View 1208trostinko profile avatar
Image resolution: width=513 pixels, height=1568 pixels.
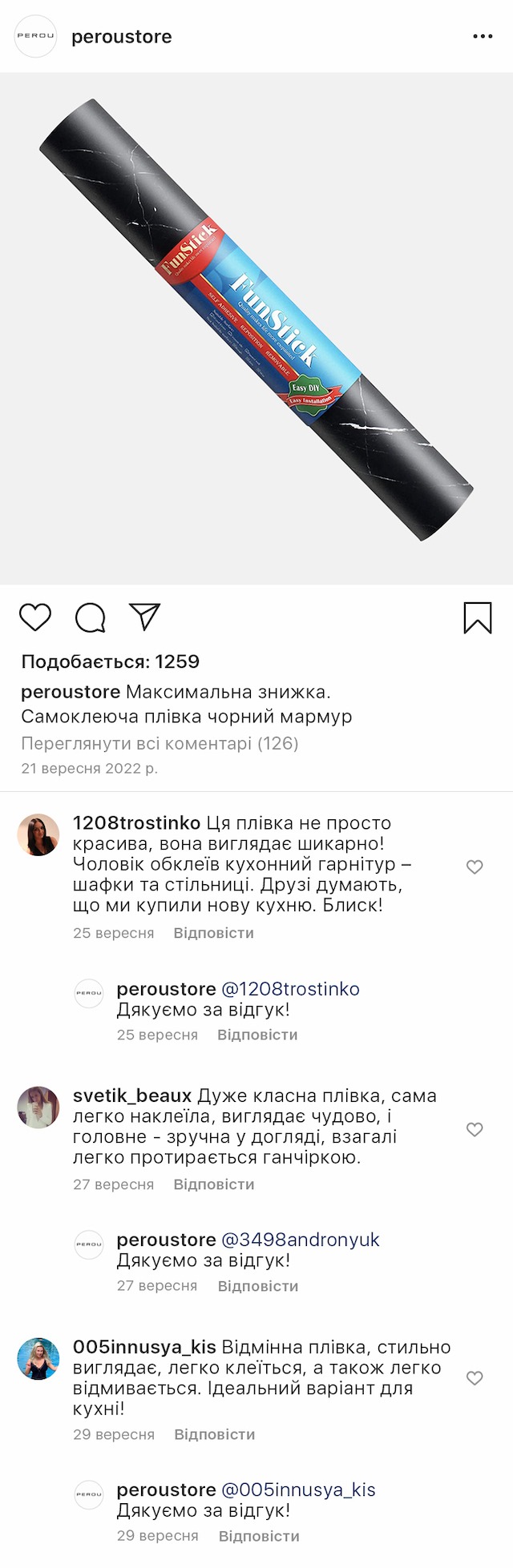pyautogui.click(x=38, y=835)
